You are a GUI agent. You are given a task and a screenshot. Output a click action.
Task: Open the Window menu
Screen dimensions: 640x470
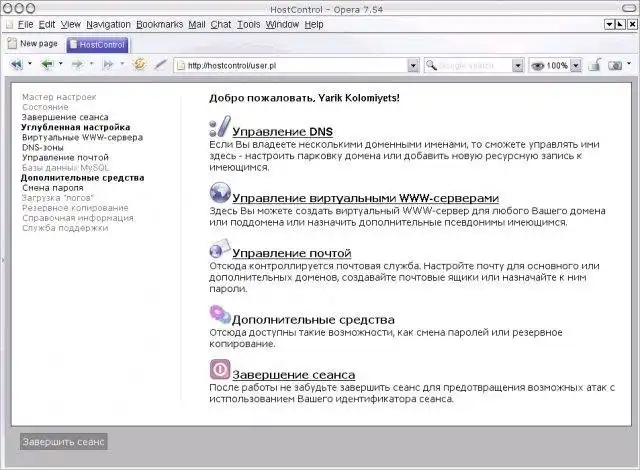[282, 24]
